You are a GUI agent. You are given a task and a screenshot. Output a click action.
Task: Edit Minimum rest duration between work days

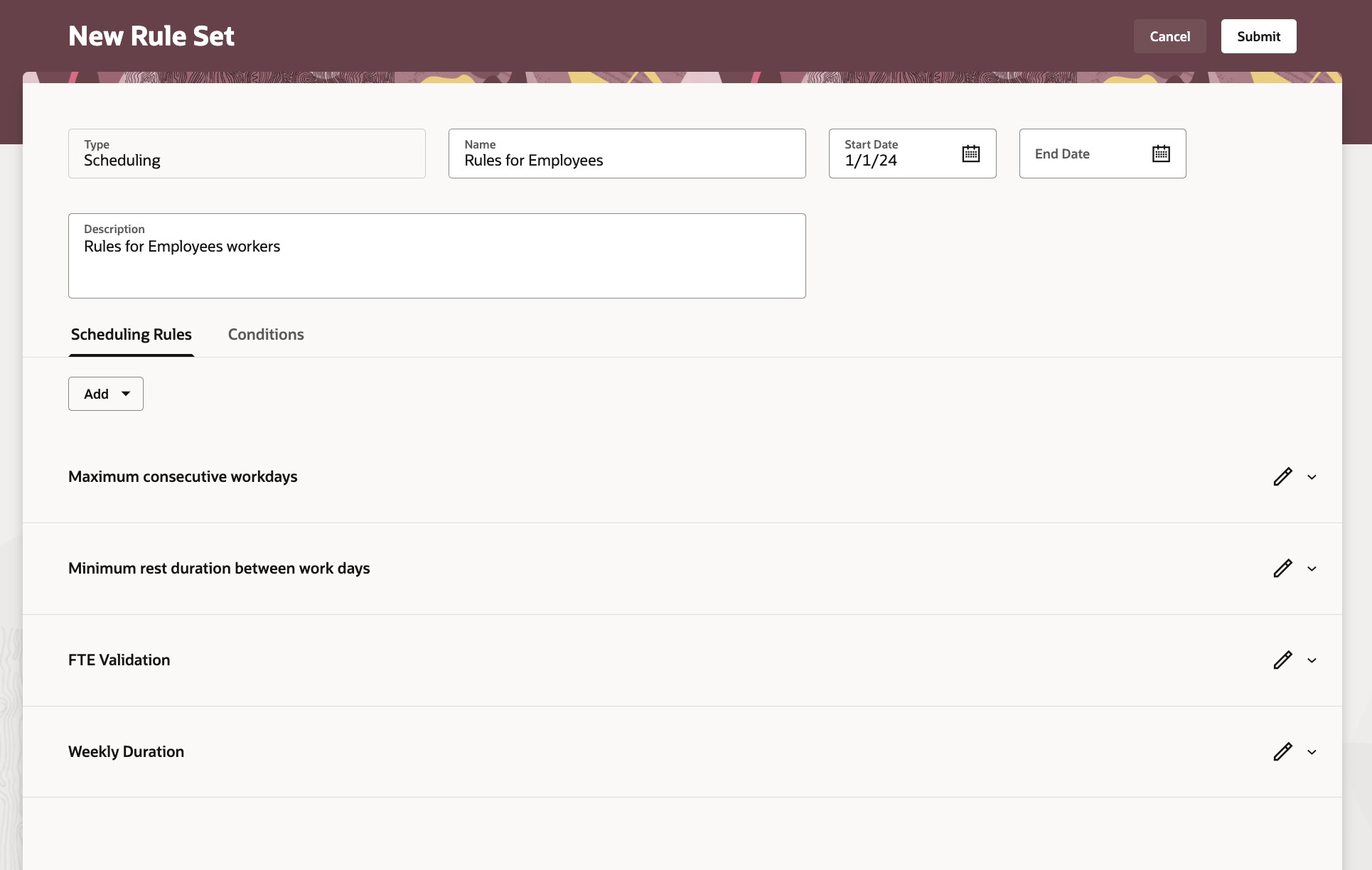(1282, 569)
